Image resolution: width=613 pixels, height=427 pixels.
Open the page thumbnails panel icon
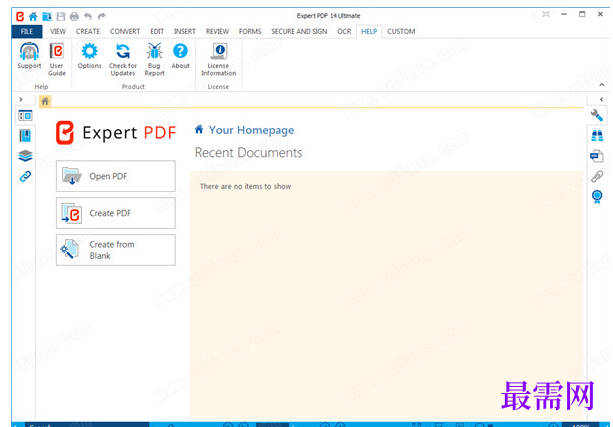pos(25,116)
